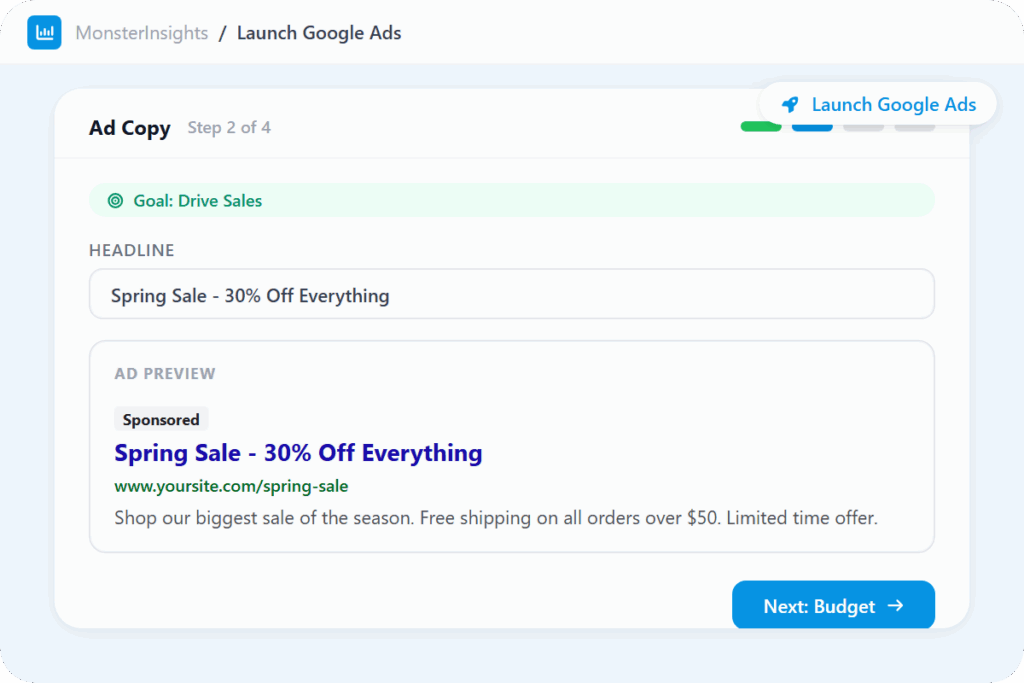Click the Goal: Drive Sales banner text
The width and height of the screenshot is (1024, 683).
click(x=198, y=200)
